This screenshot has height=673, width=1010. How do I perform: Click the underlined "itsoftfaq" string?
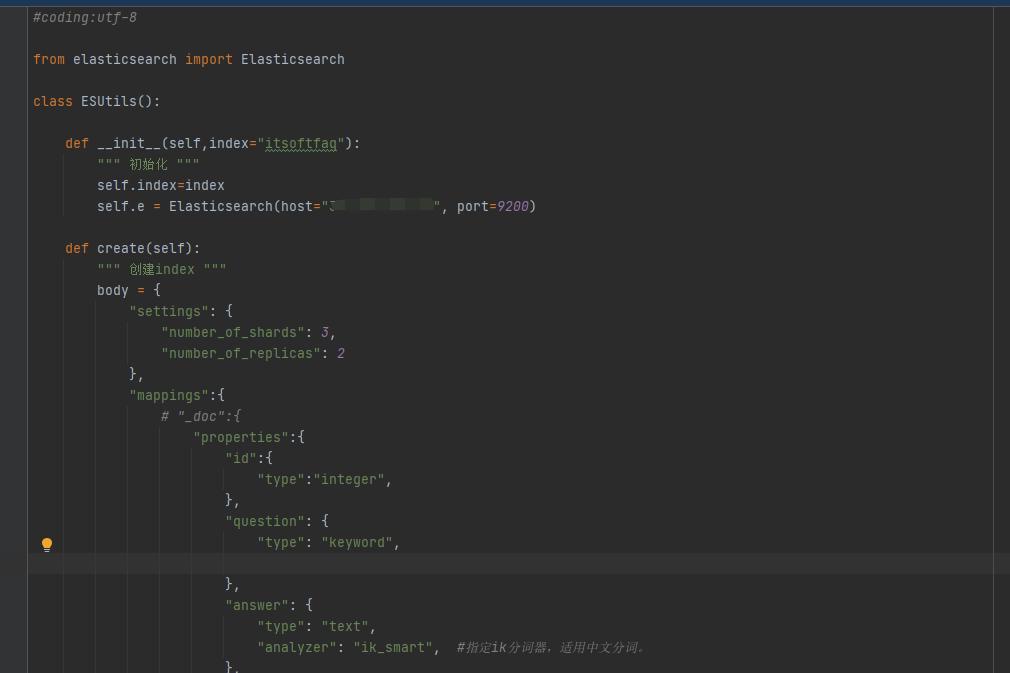(x=301, y=143)
